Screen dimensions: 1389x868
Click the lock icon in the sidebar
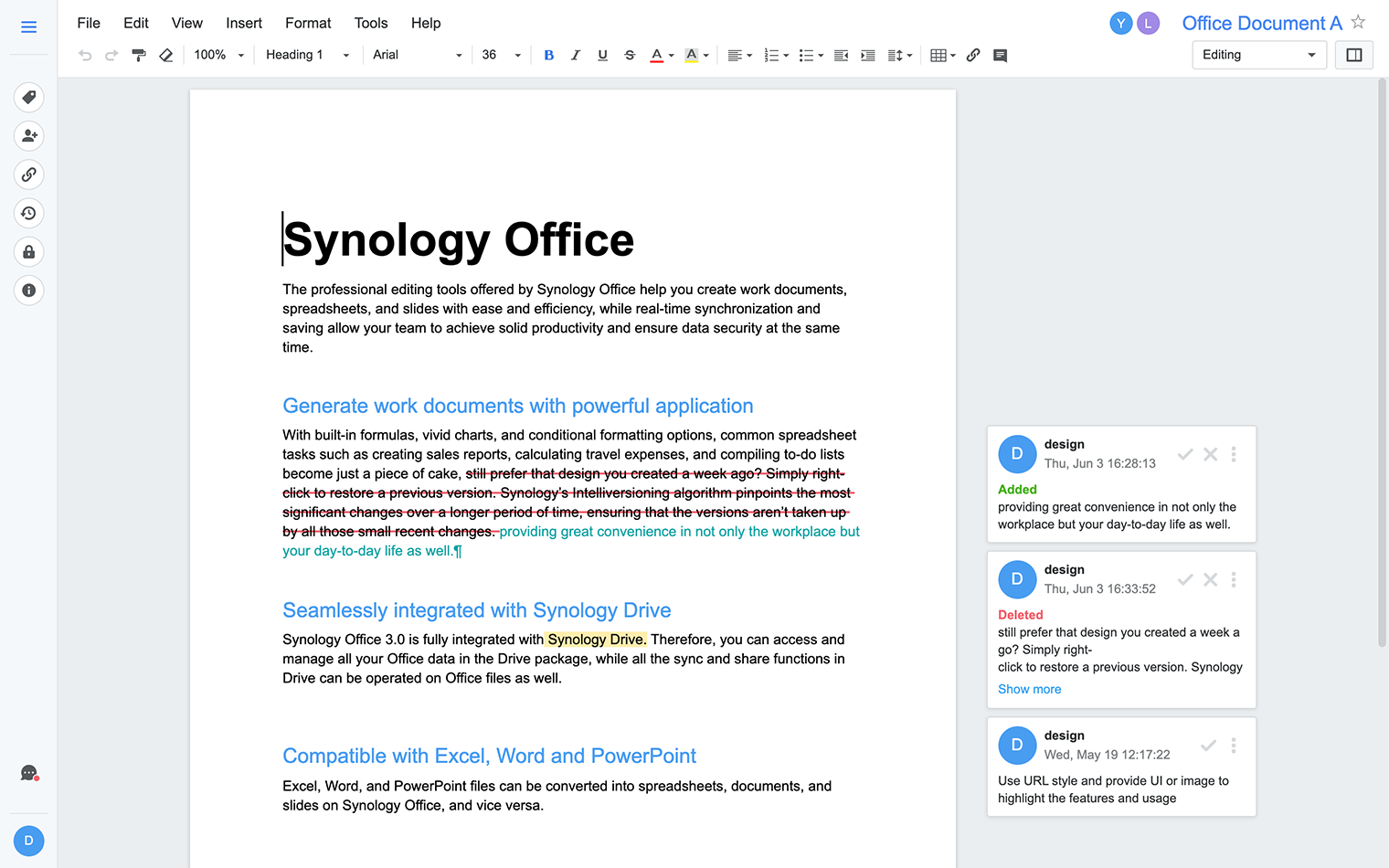tap(29, 251)
